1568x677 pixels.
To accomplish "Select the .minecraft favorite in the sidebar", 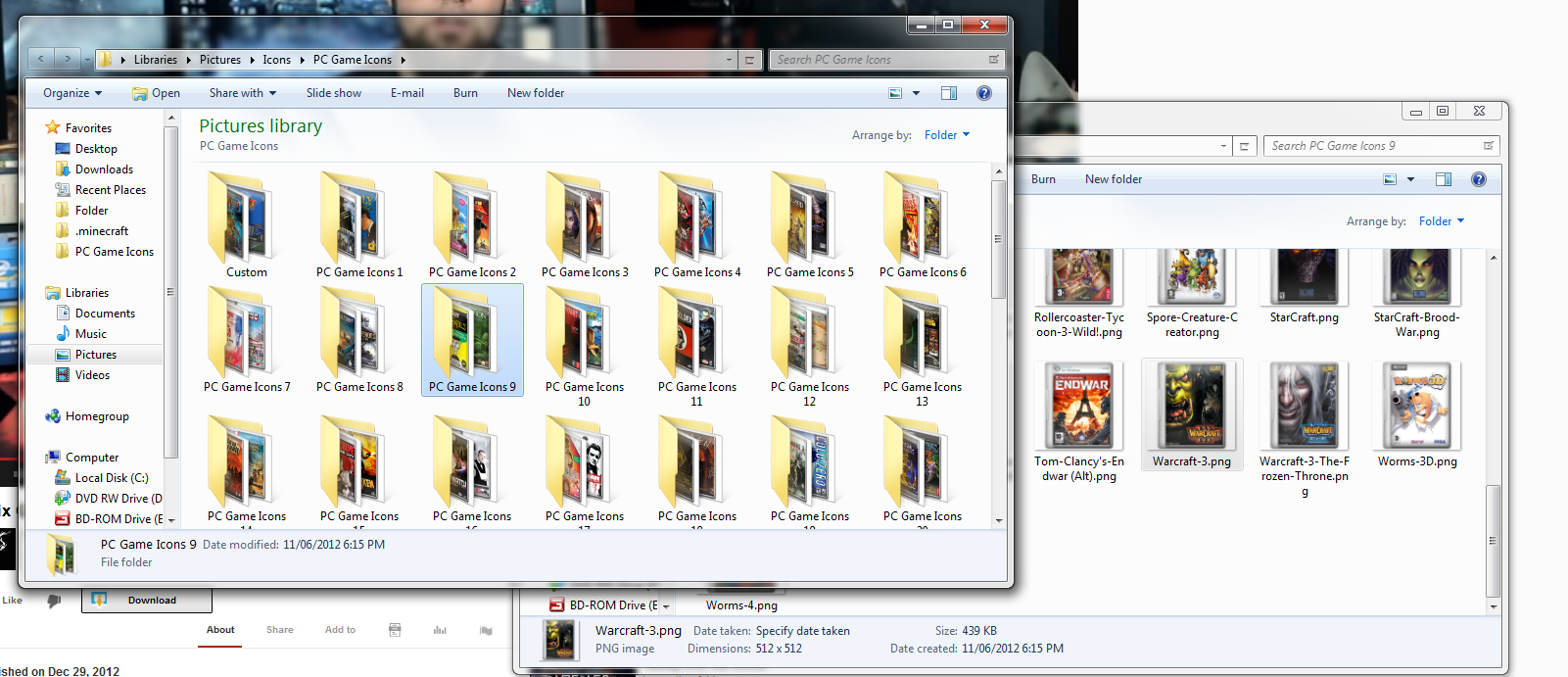I will click(102, 231).
